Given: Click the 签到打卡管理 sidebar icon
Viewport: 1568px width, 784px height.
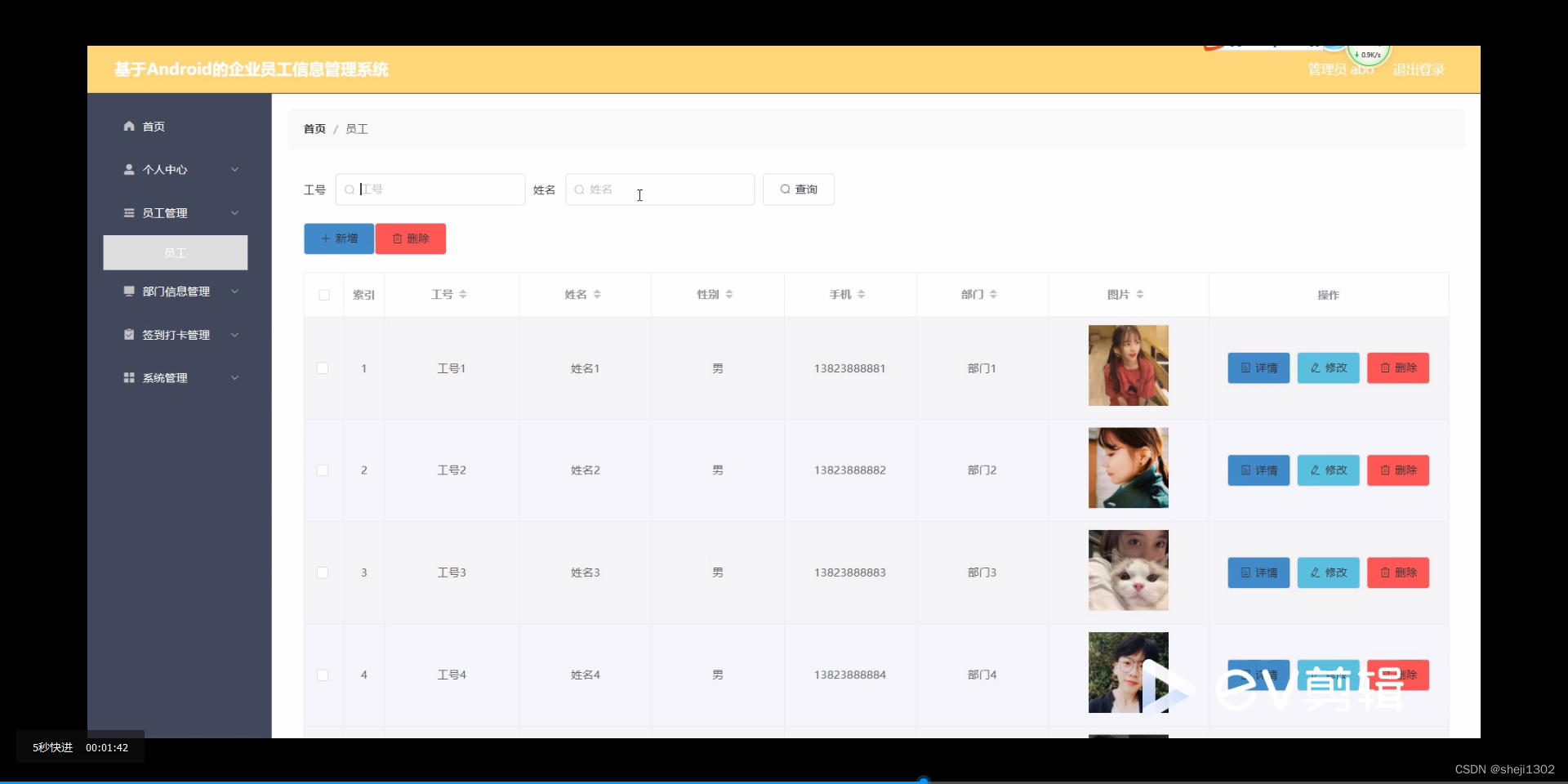Looking at the screenshot, I should click(129, 334).
